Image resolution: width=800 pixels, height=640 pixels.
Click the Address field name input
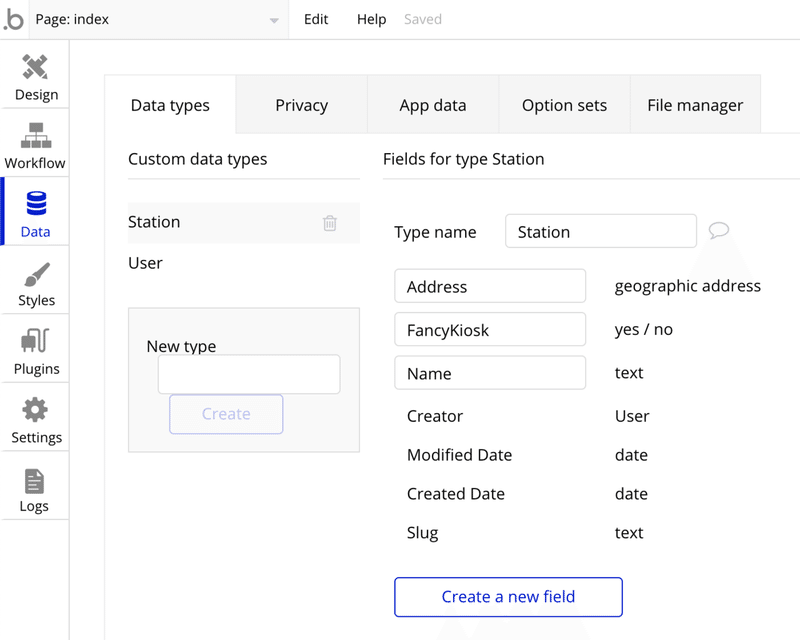tap(490, 286)
